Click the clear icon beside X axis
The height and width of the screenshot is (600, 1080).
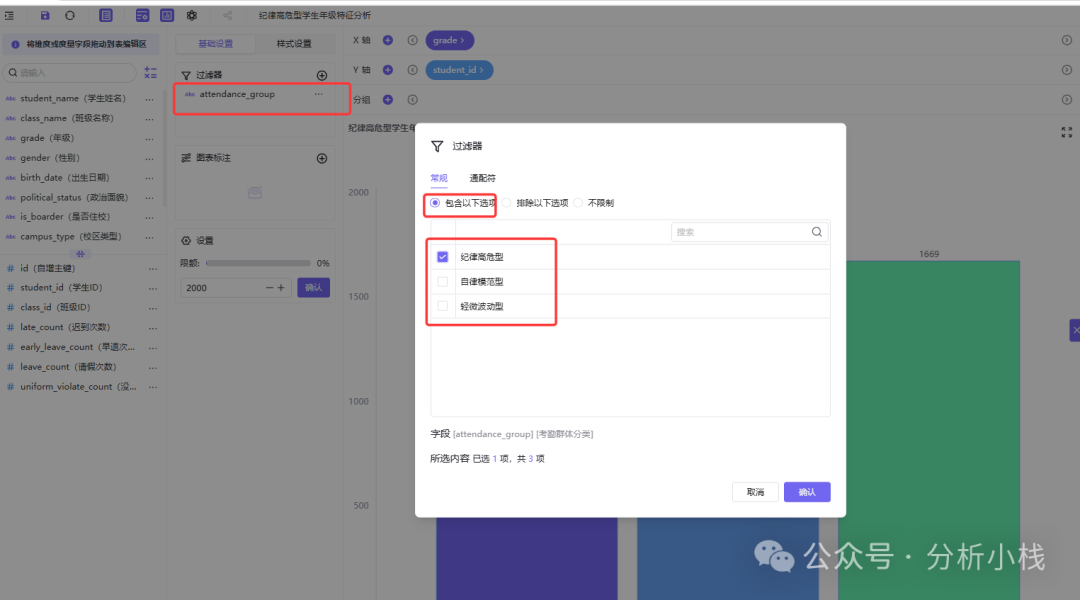pos(413,41)
